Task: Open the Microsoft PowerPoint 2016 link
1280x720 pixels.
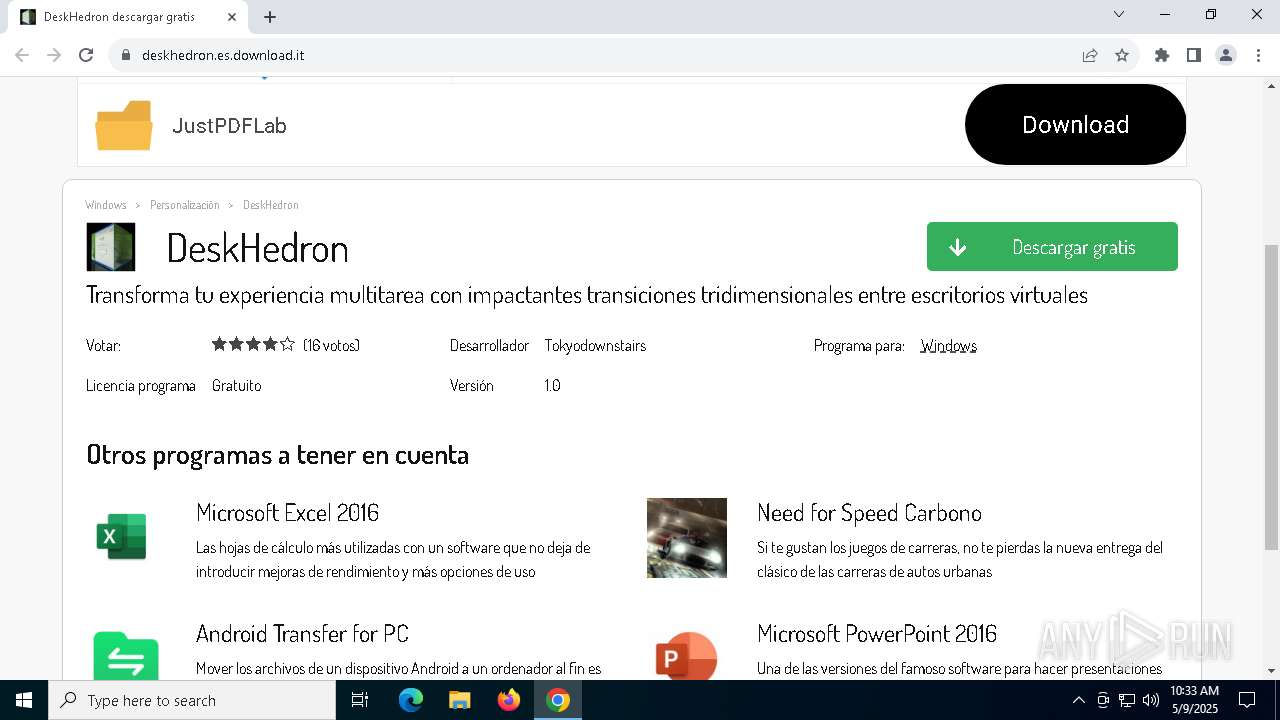Action: pos(877,634)
